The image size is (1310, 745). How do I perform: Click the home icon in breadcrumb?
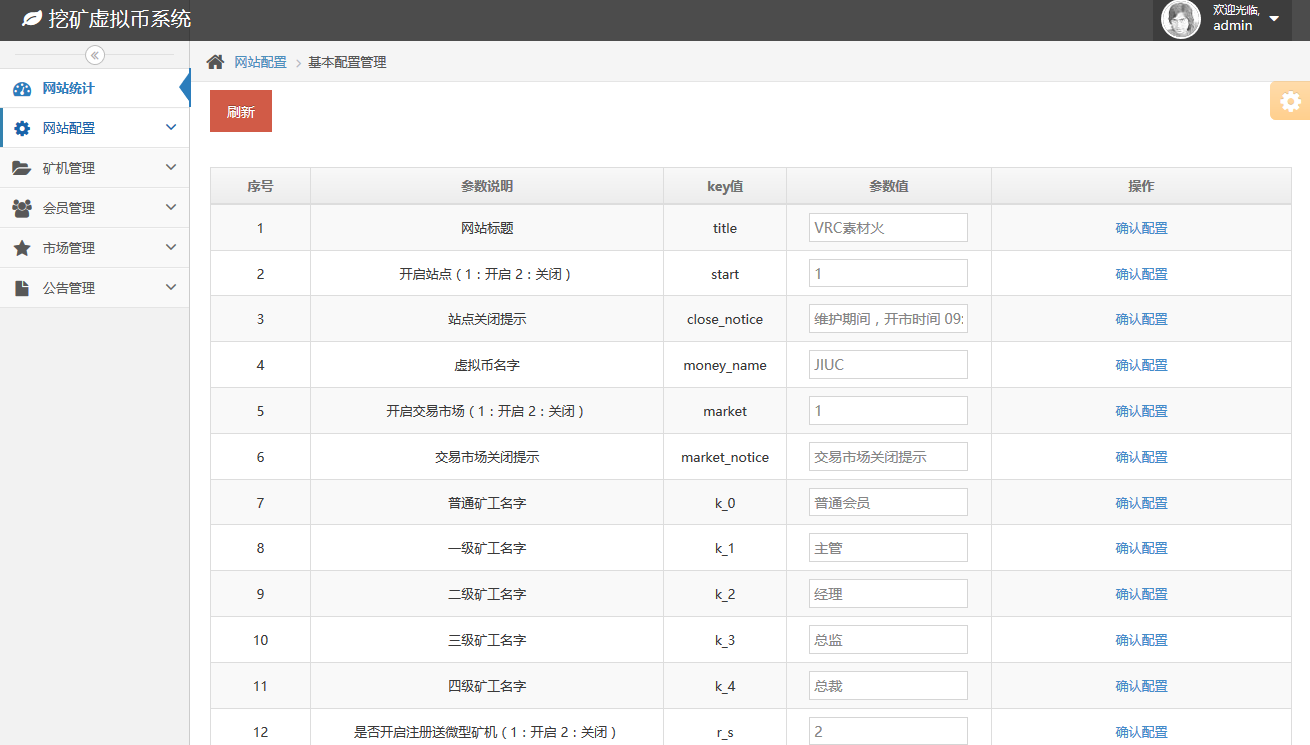pyautogui.click(x=215, y=62)
